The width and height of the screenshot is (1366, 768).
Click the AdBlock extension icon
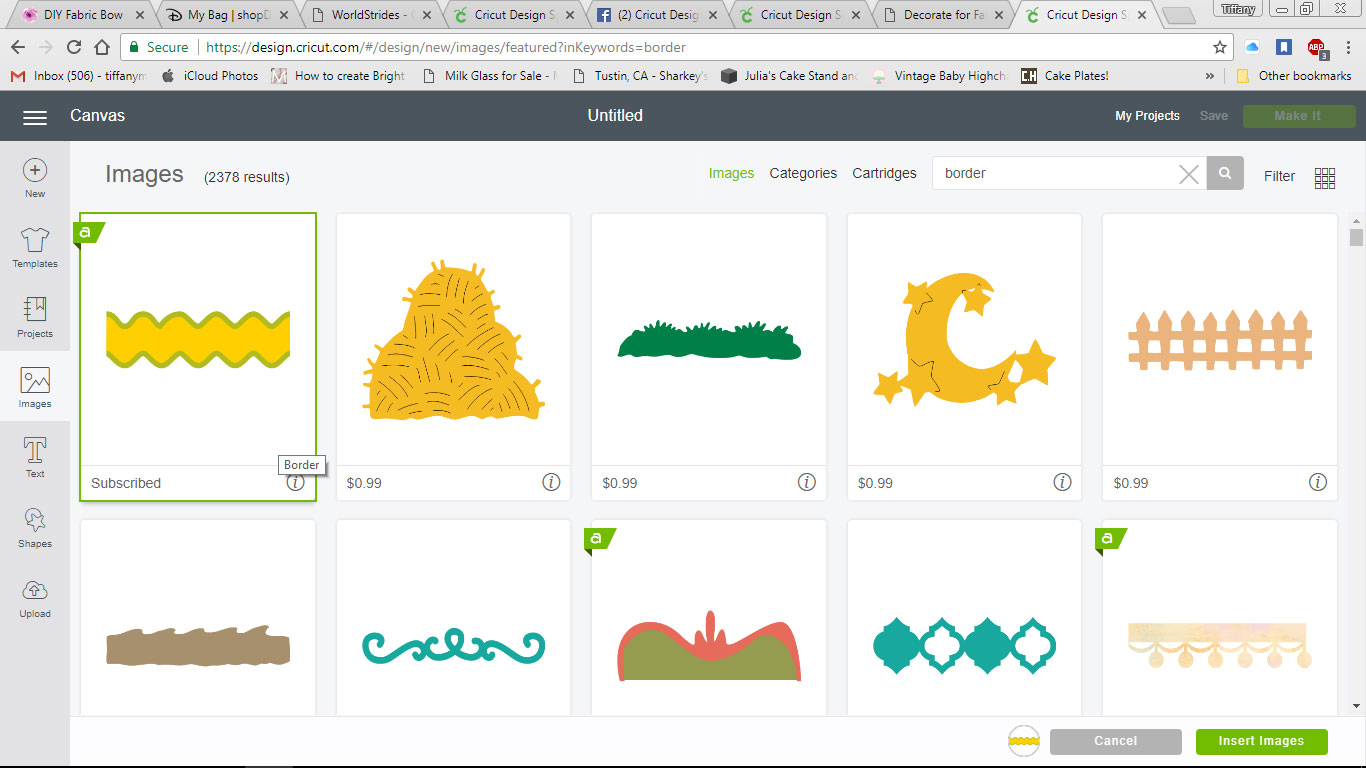pos(1316,47)
